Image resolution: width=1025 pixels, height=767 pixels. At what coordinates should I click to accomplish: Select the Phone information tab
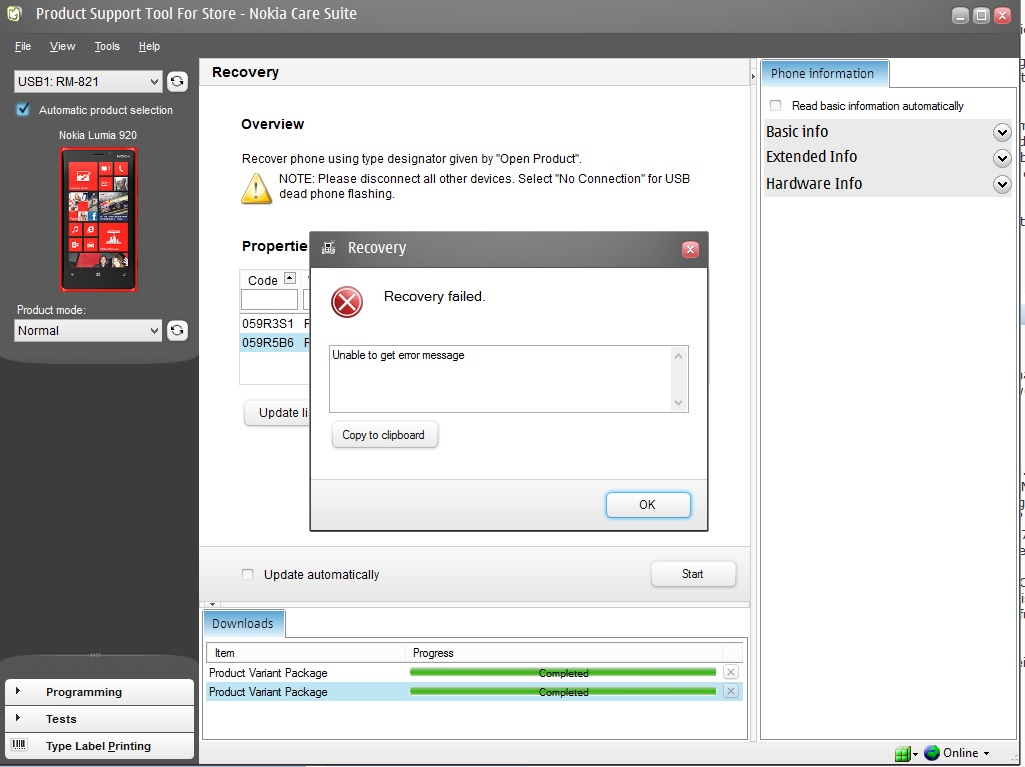[823, 74]
